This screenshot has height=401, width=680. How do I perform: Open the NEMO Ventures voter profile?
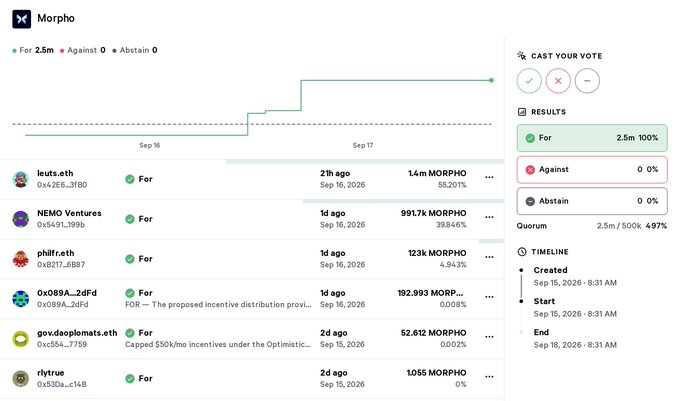(x=69, y=213)
